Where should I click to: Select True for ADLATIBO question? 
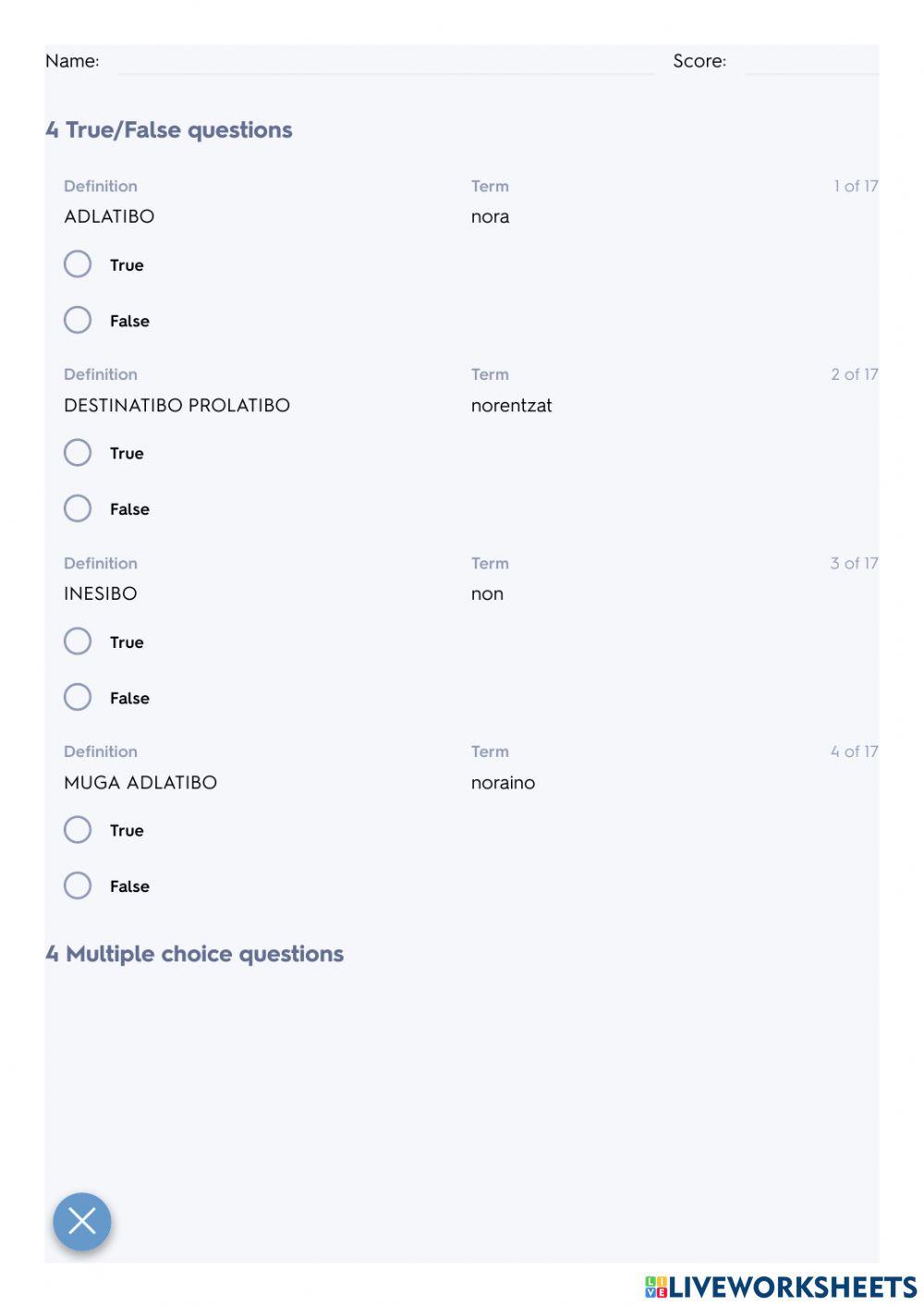(x=78, y=264)
